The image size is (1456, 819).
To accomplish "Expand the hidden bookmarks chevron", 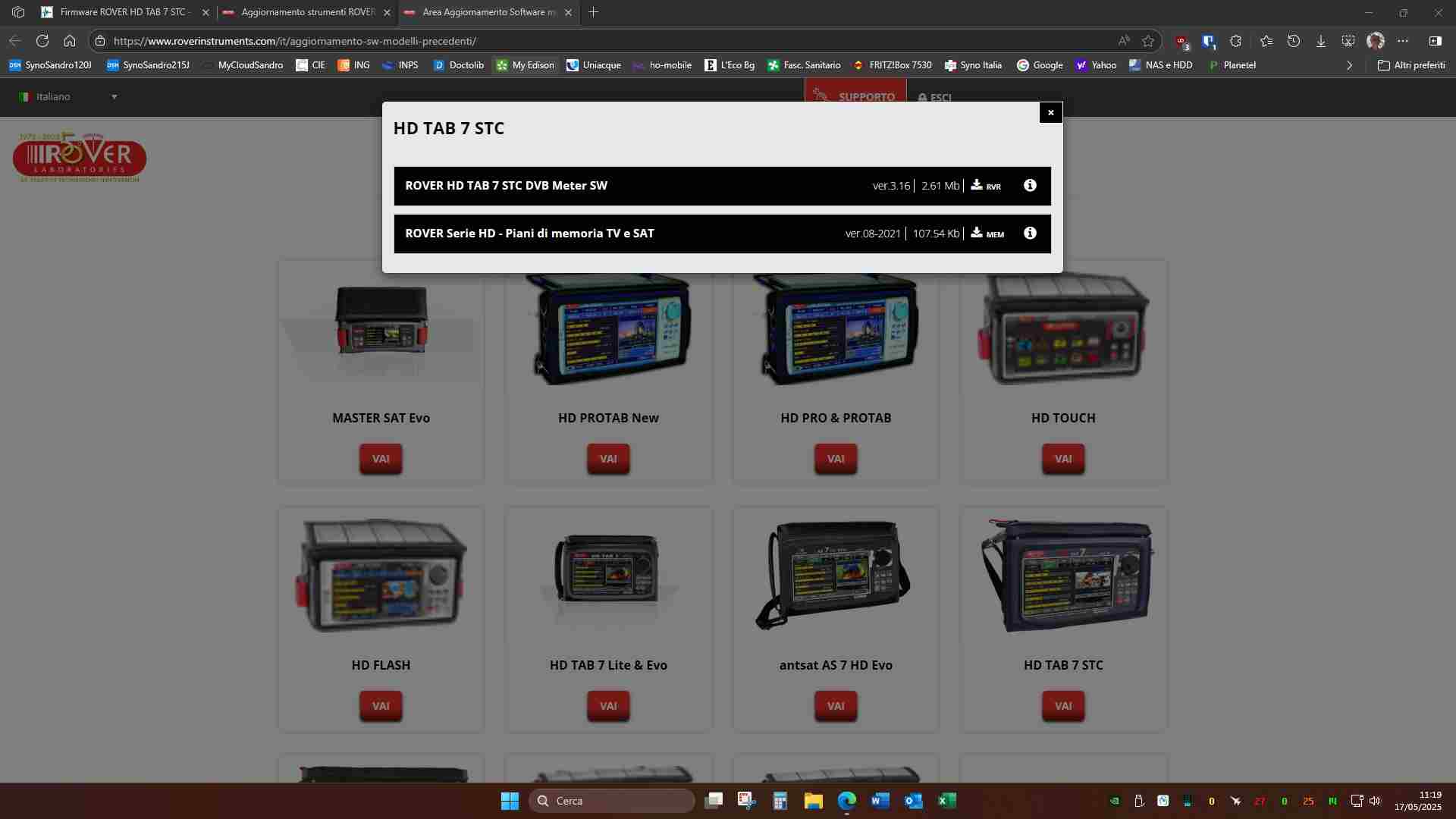I will pos(1349,65).
